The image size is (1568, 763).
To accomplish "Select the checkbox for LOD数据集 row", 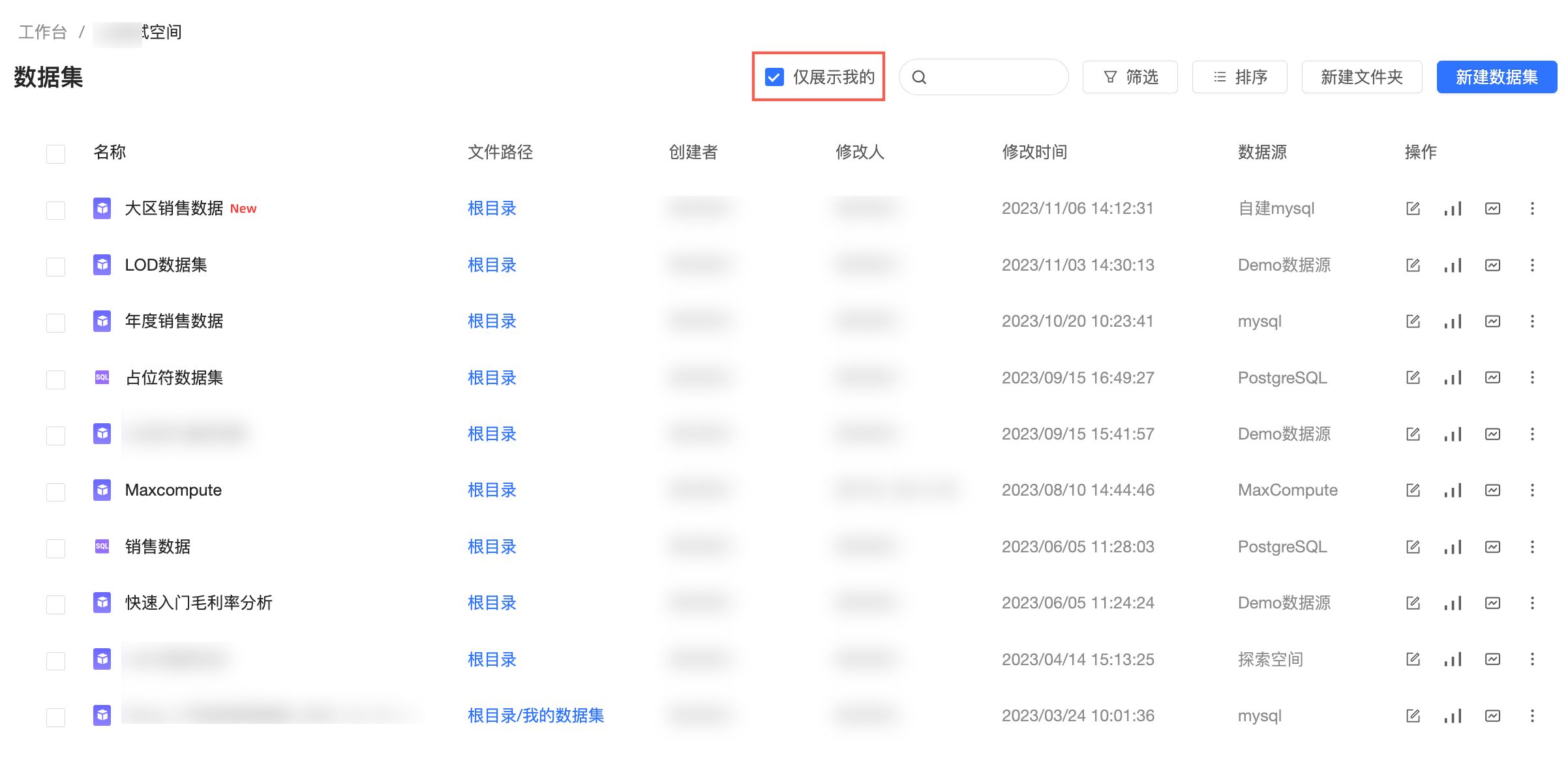I will click(55, 267).
